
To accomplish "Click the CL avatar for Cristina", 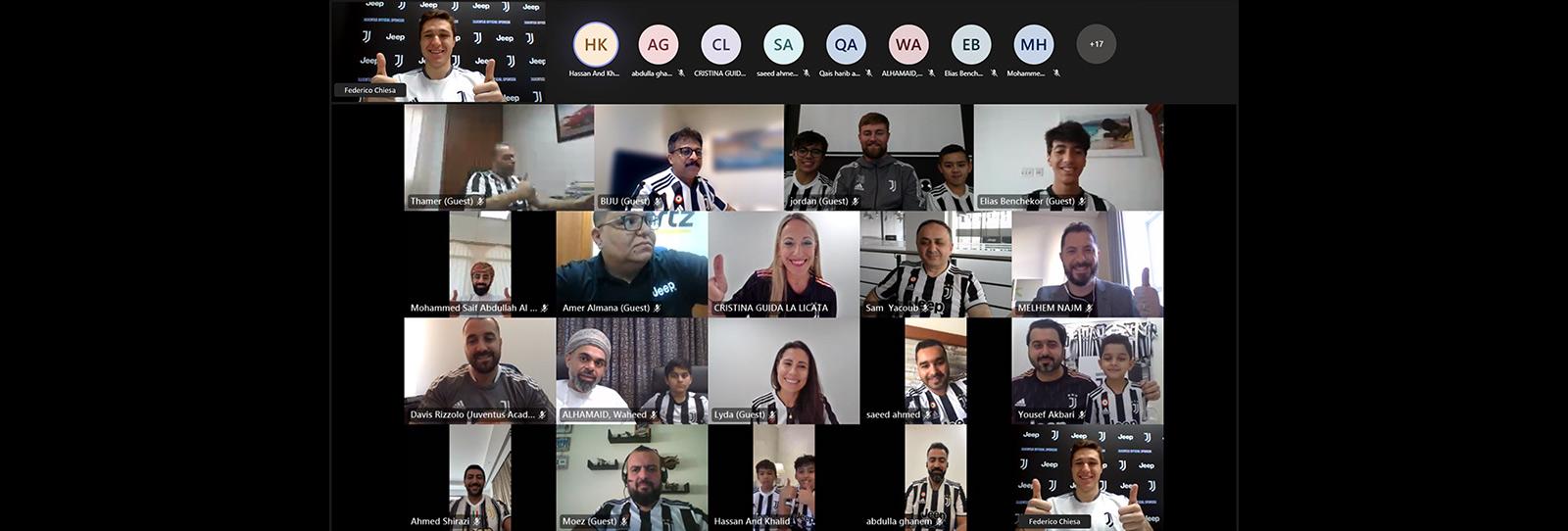I will [721, 44].
